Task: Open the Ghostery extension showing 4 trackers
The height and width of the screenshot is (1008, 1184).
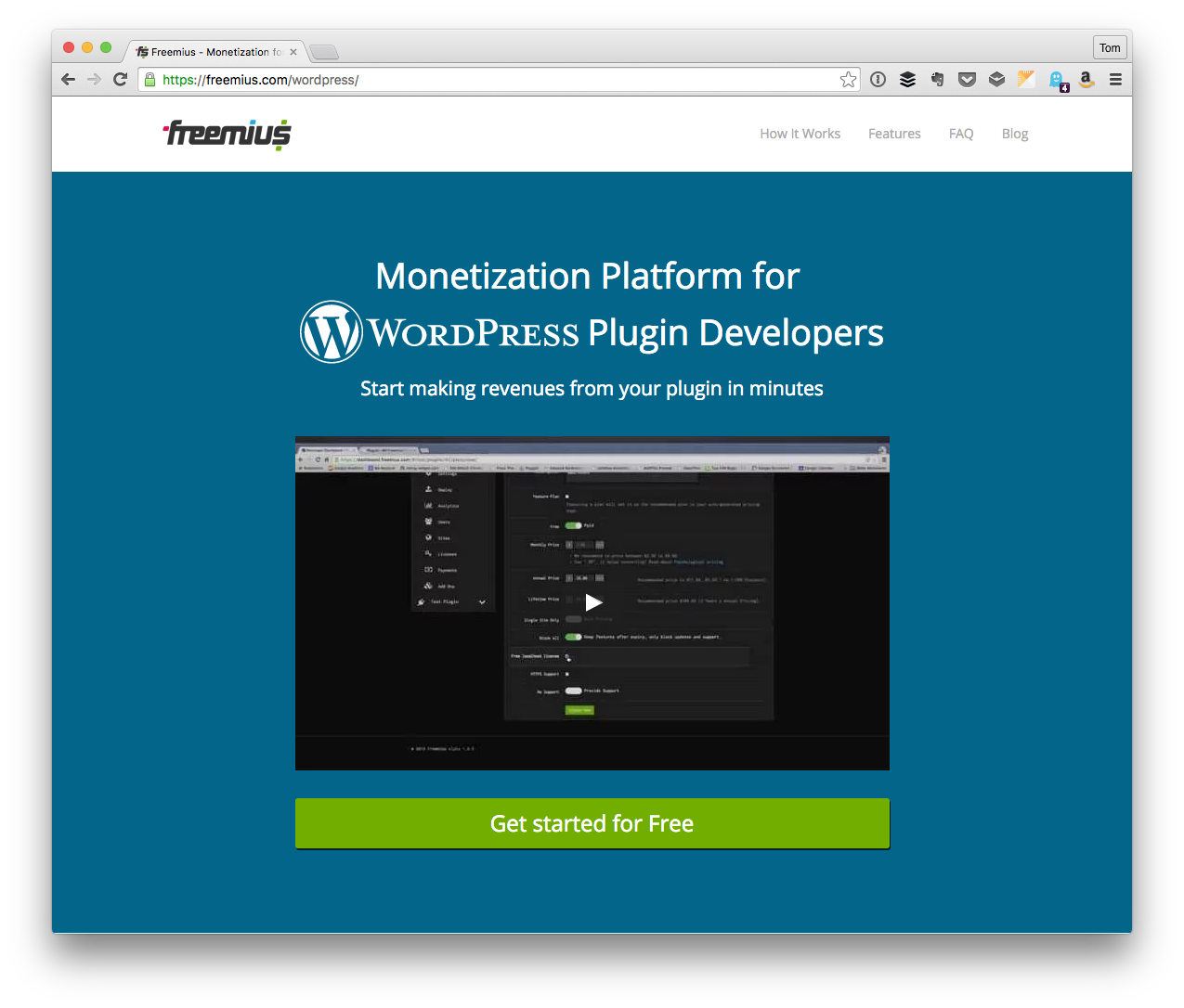Action: tap(1056, 79)
